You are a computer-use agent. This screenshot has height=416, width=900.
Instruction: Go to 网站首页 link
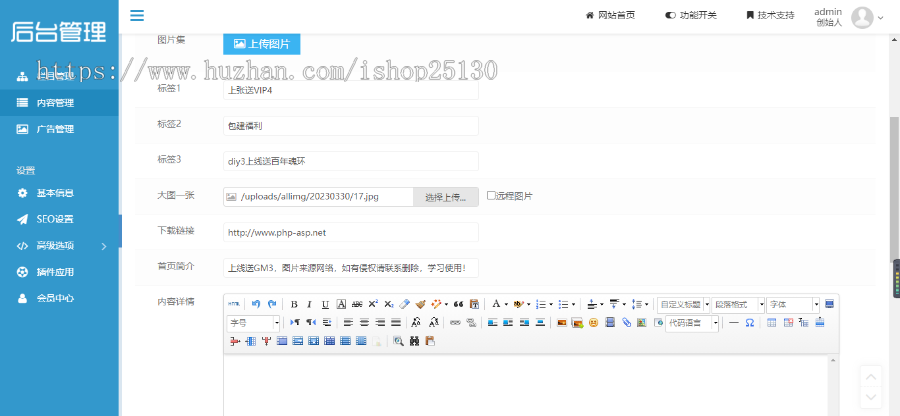[x=610, y=15]
